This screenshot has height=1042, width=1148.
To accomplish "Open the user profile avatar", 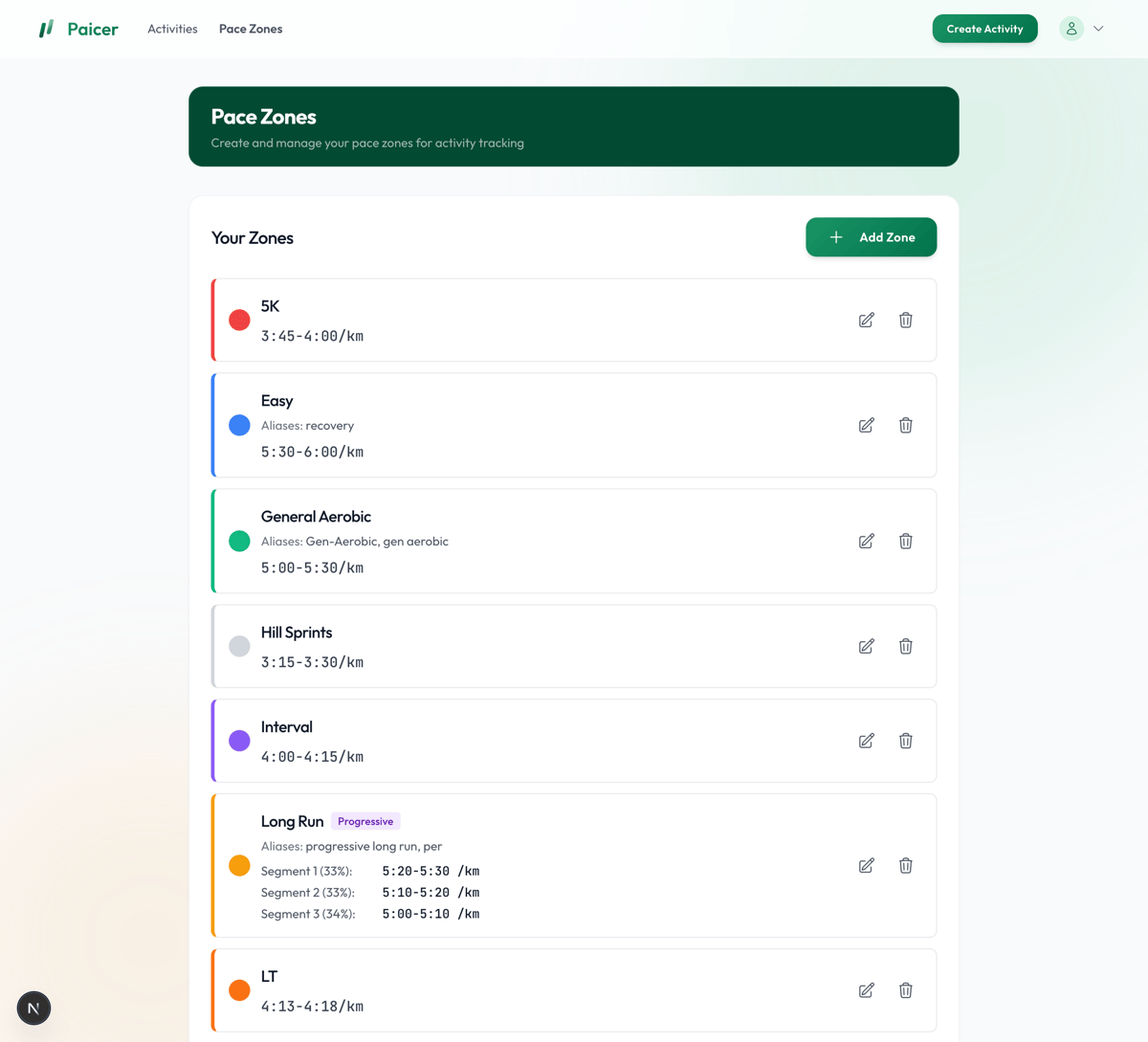I will click(1071, 29).
